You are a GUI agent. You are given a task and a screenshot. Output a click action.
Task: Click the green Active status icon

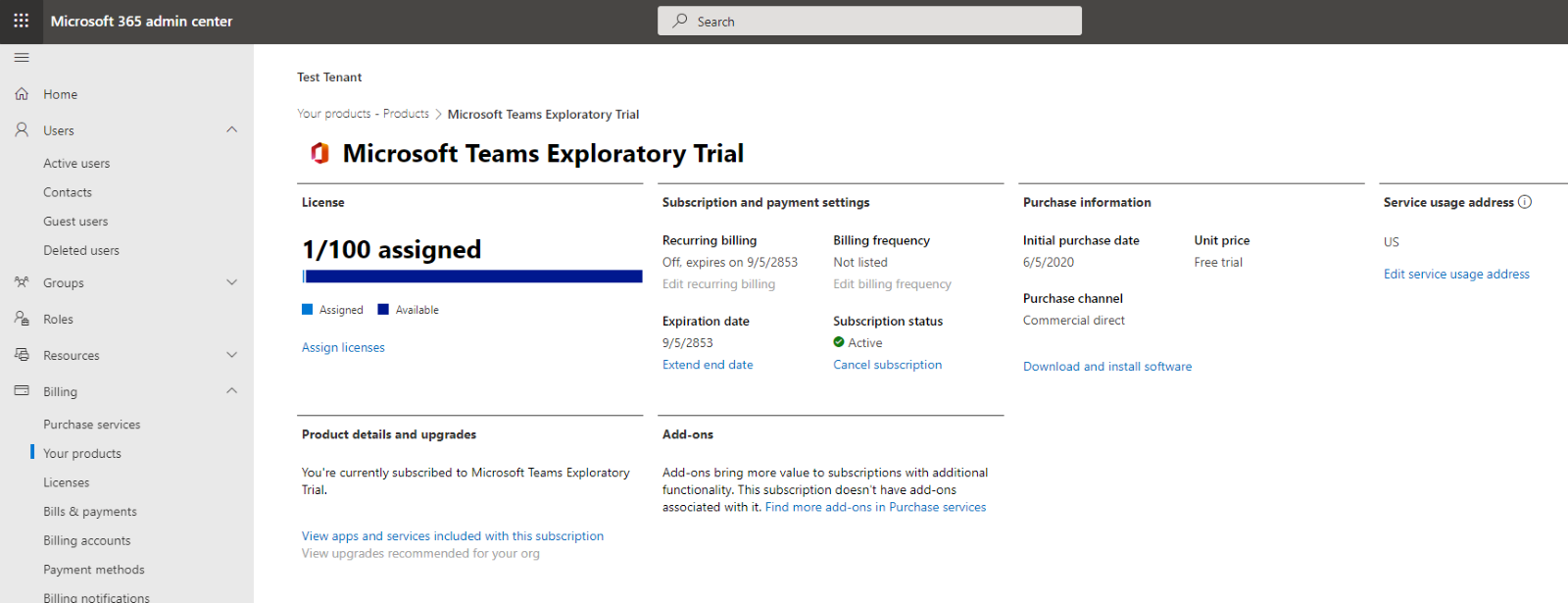pyautogui.click(x=839, y=342)
